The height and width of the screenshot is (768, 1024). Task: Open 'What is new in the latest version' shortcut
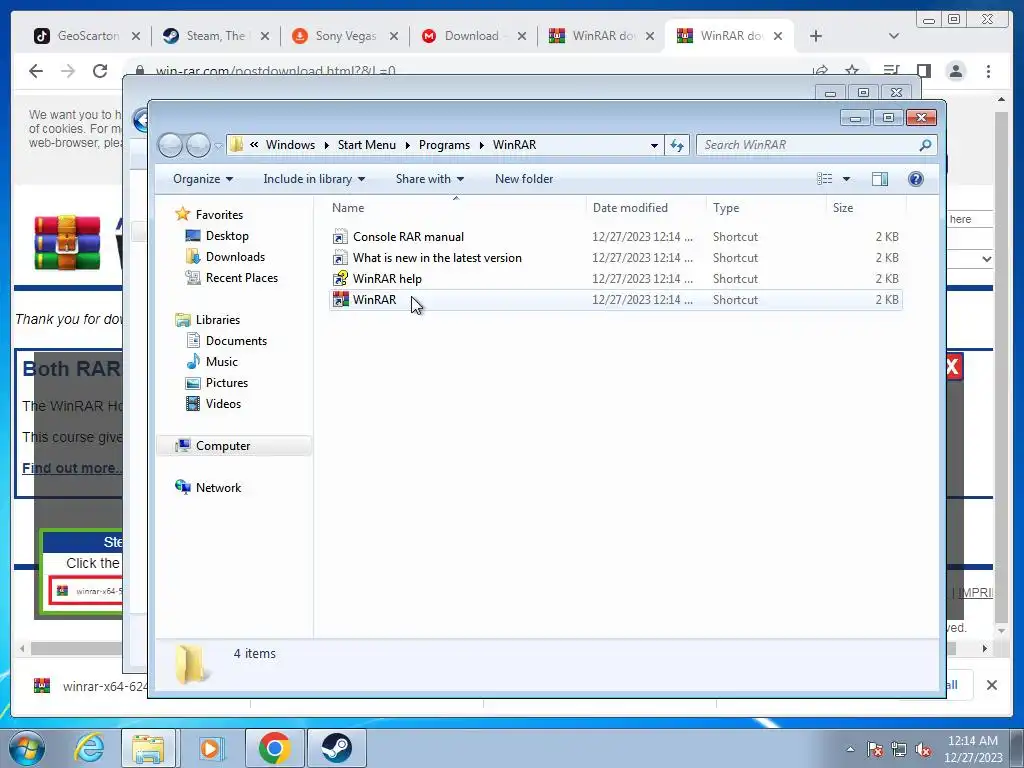click(615, 258)
